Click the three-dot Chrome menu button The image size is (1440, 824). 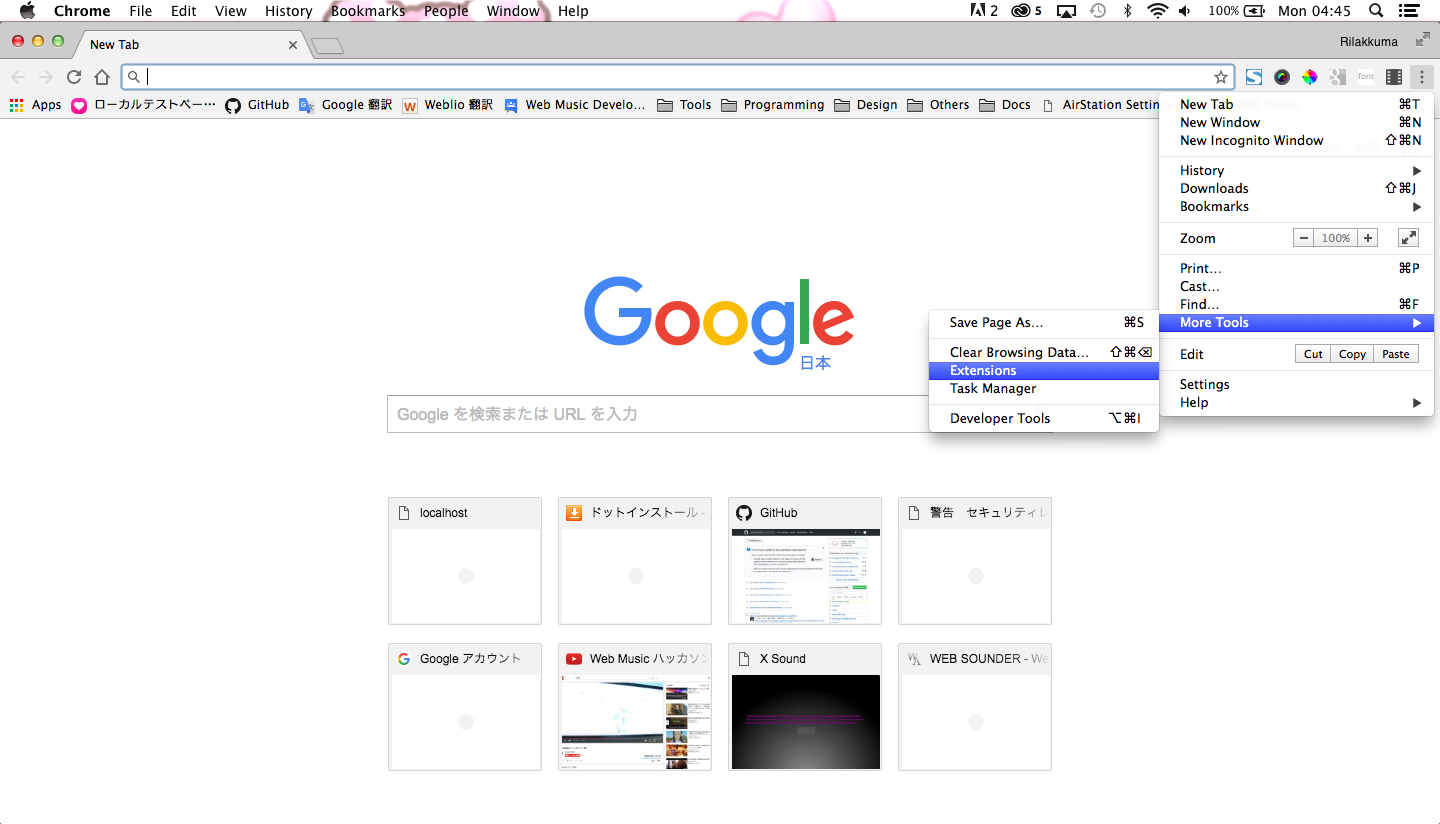tap(1421, 77)
